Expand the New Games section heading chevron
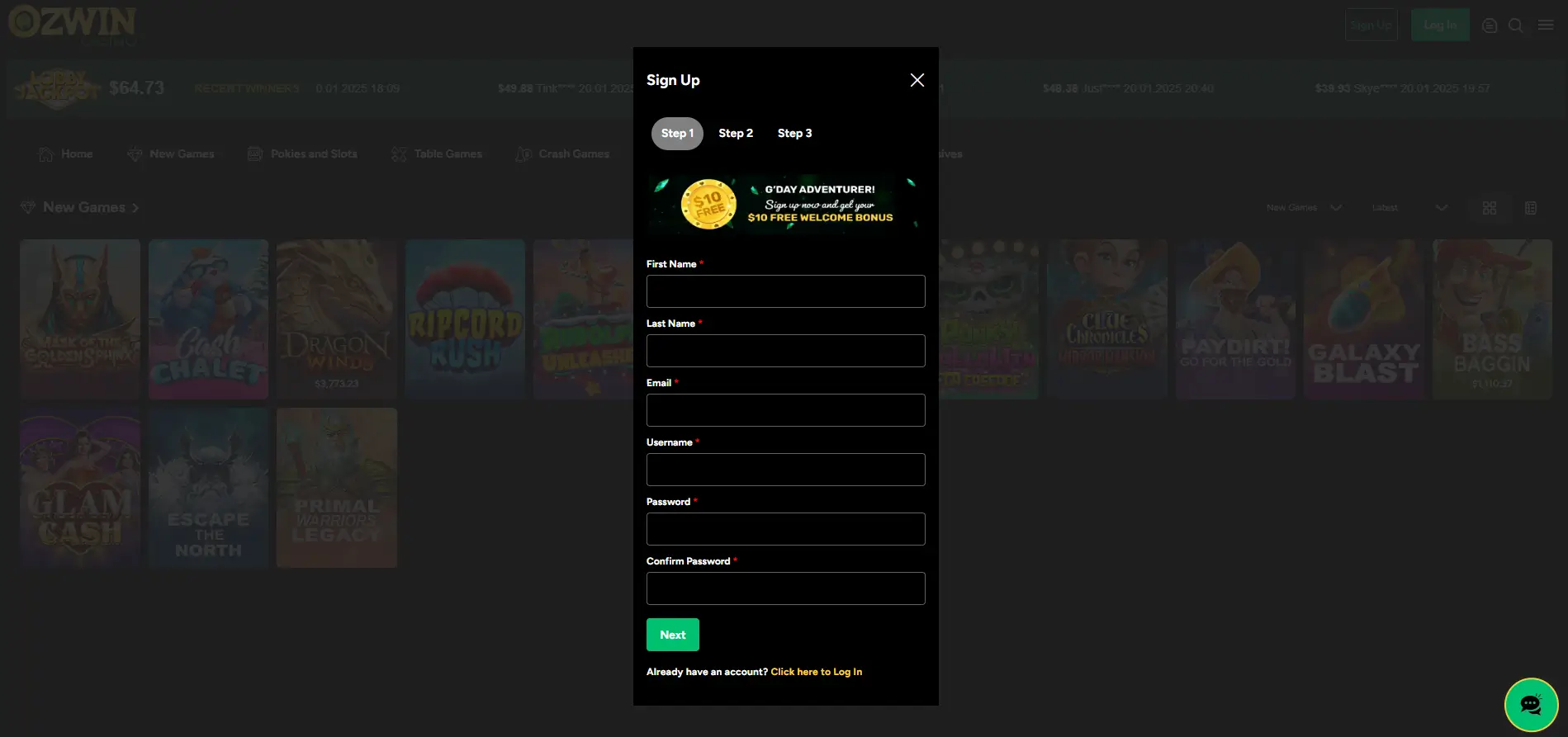 tap(135, 208)
